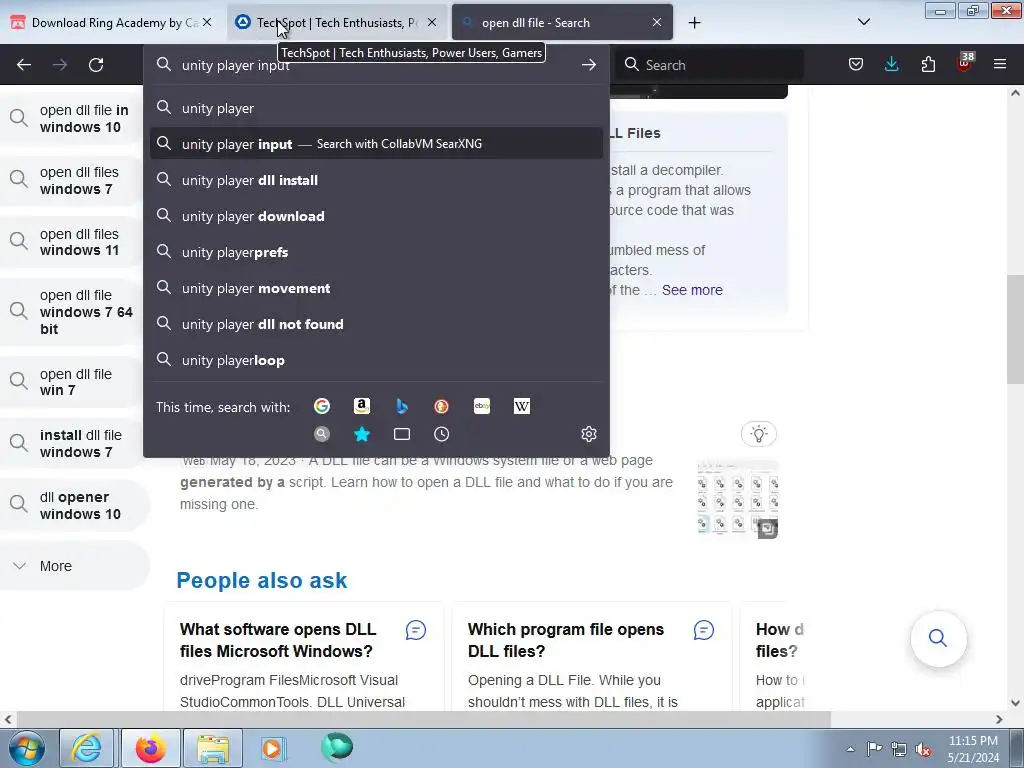Show hidden system tray icons

850,749
